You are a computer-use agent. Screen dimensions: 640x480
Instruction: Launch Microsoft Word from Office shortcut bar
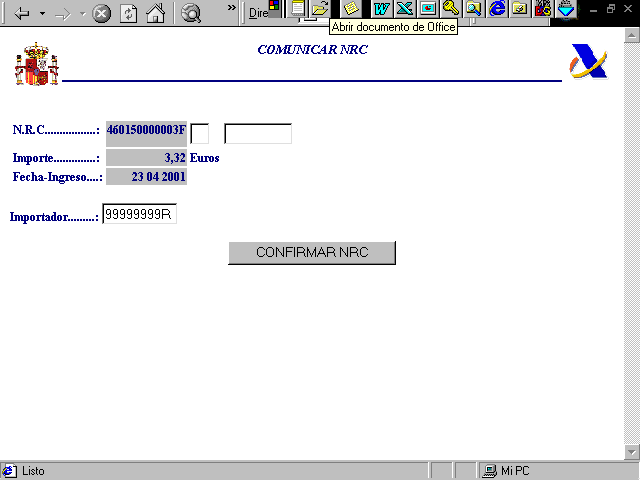pos(381,8)
